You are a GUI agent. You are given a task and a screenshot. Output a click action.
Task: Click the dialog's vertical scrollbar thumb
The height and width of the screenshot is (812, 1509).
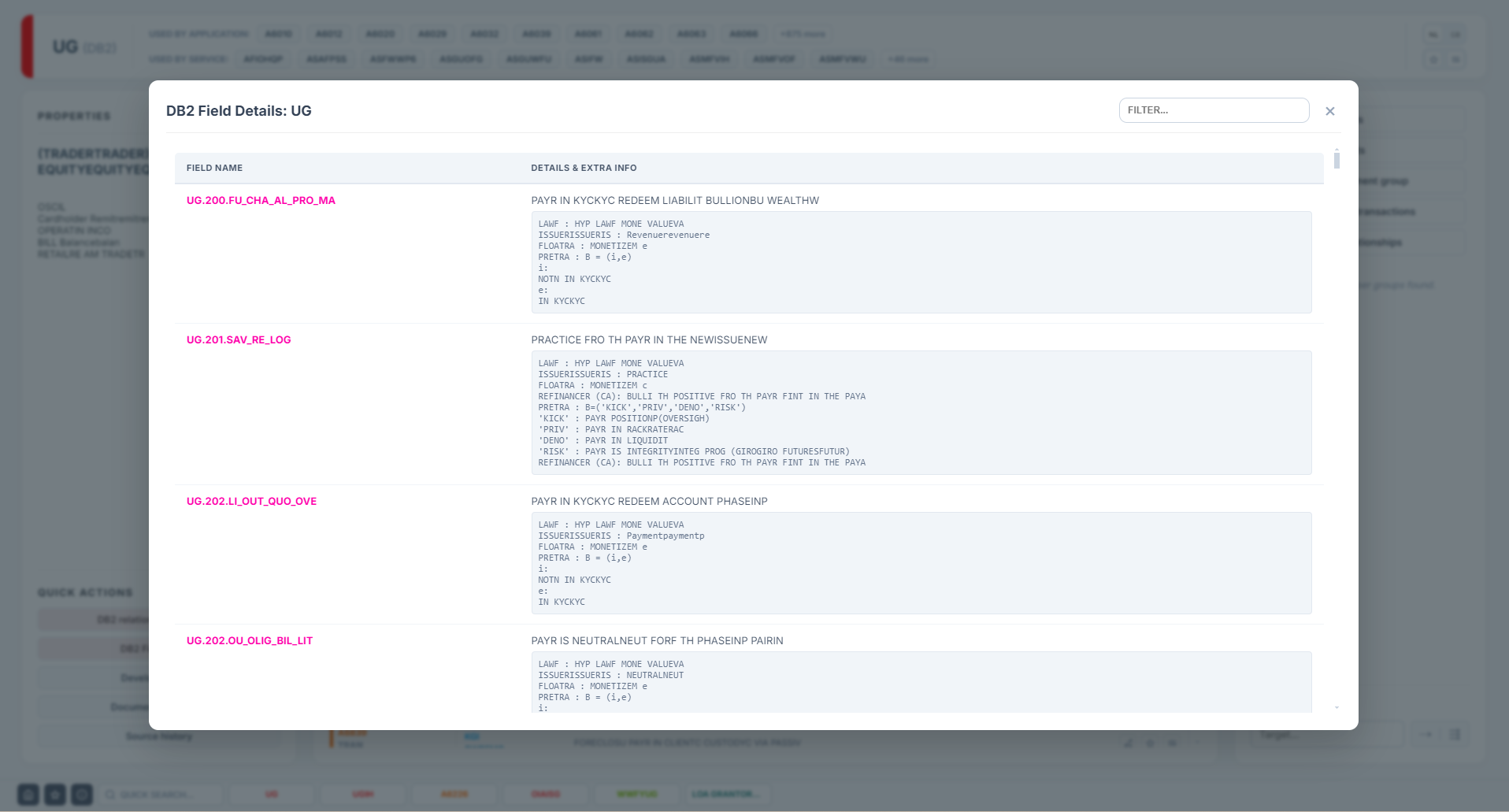click(1337, 160)
